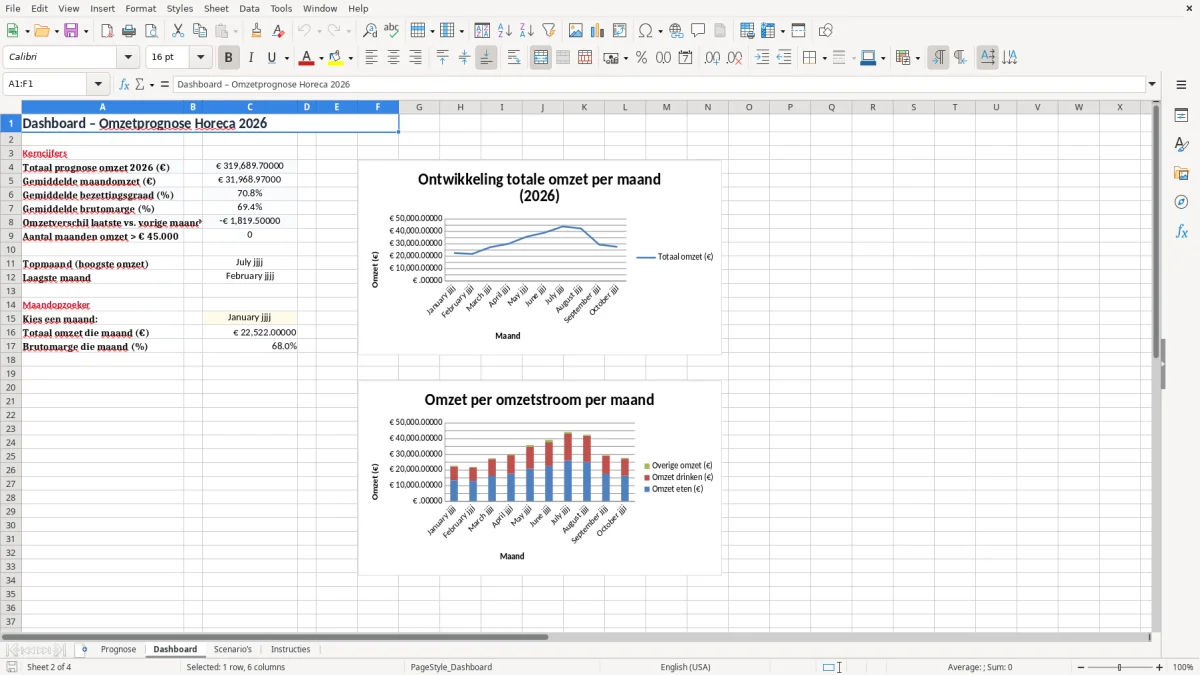The height and width of the screenshot is (675, 1200).
Task: Open the Sheet menu
Action: (216, 8)
